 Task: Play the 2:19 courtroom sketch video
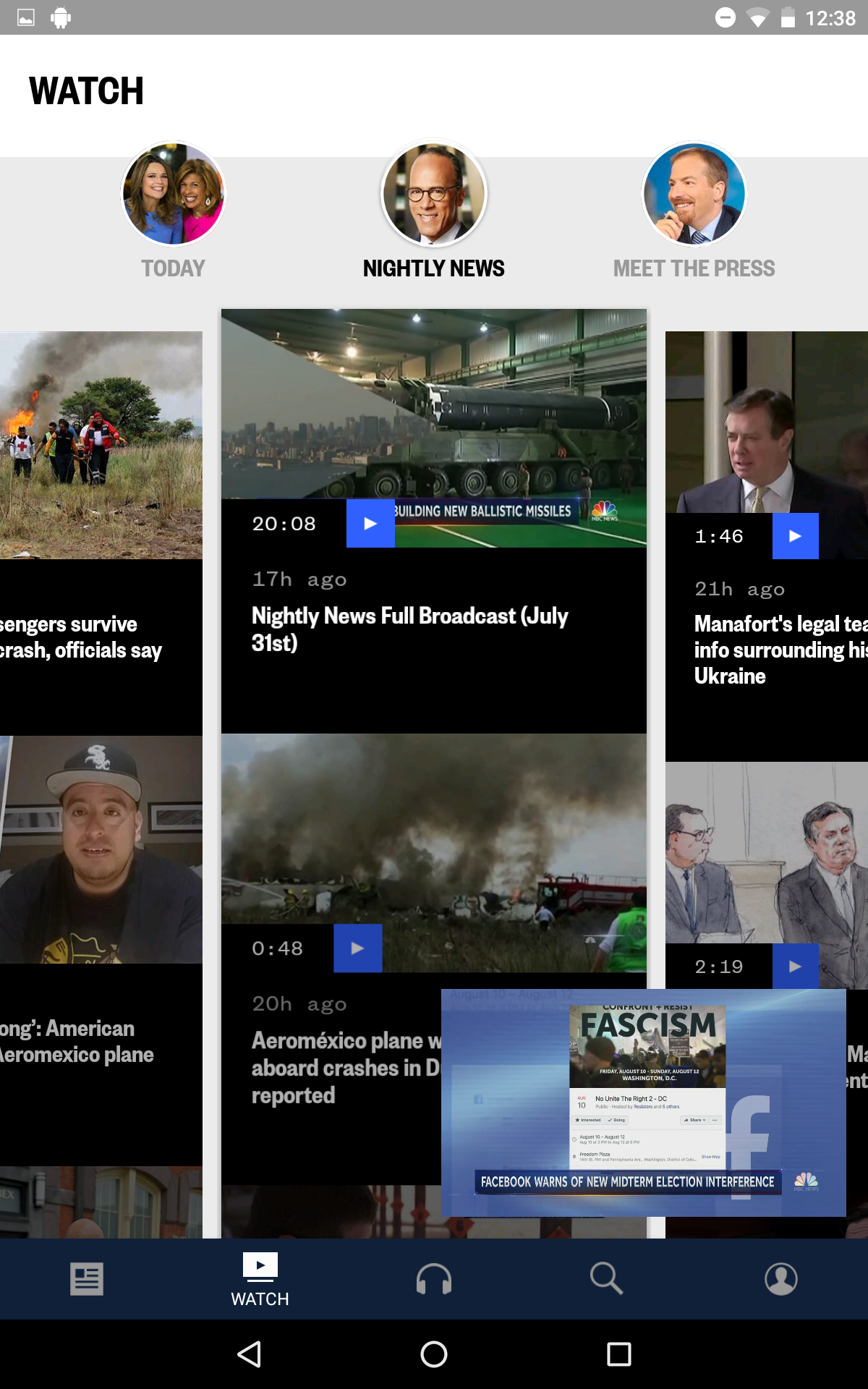pyautogui.click(x=796, y=967)
